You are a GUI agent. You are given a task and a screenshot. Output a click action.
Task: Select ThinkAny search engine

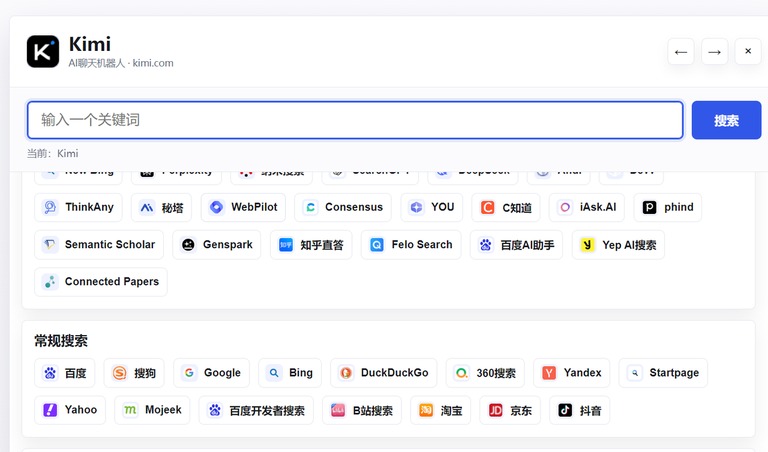(x=78, y=207)
